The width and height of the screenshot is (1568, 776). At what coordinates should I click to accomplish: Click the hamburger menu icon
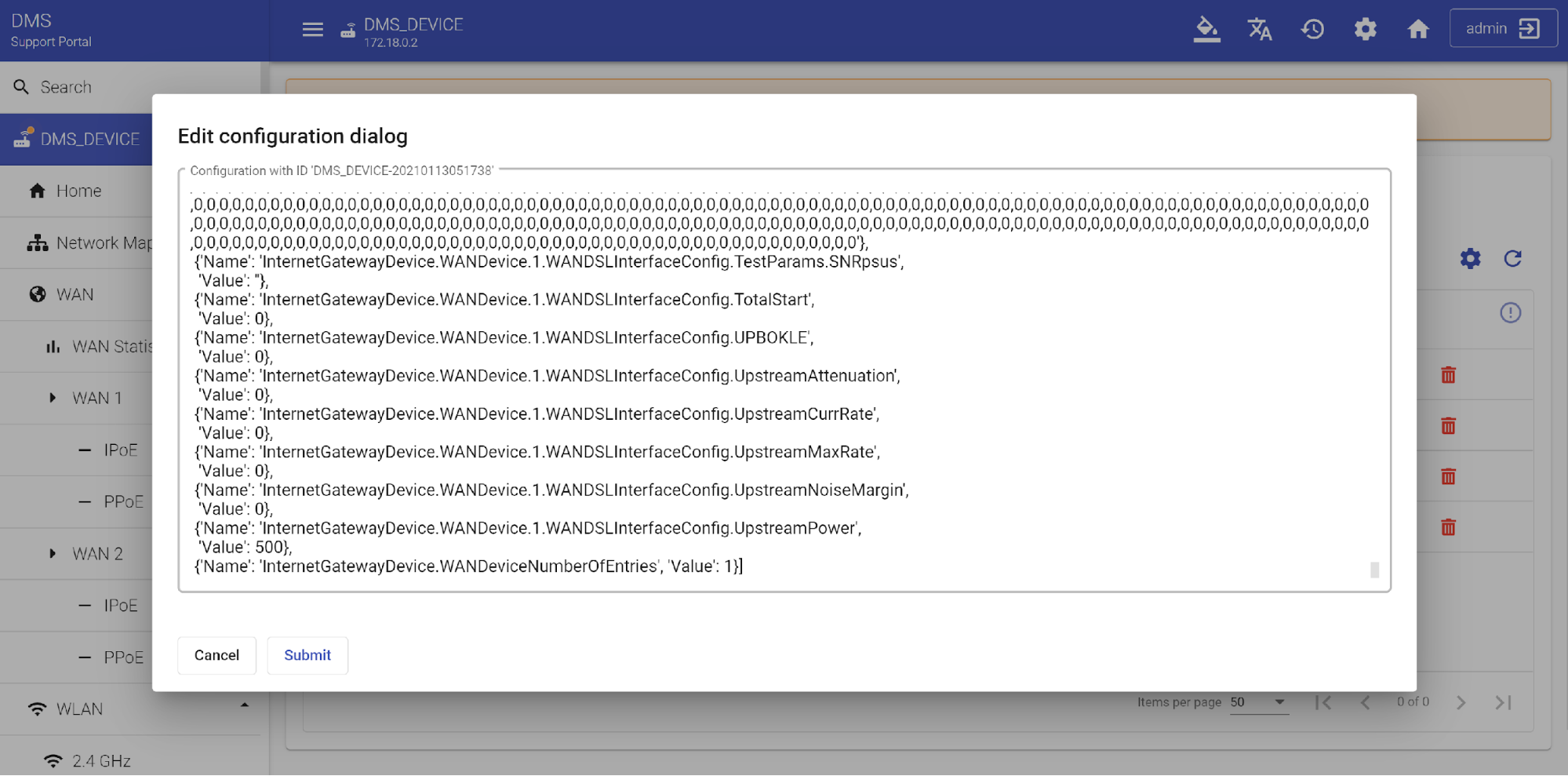[x=312, y=30]
